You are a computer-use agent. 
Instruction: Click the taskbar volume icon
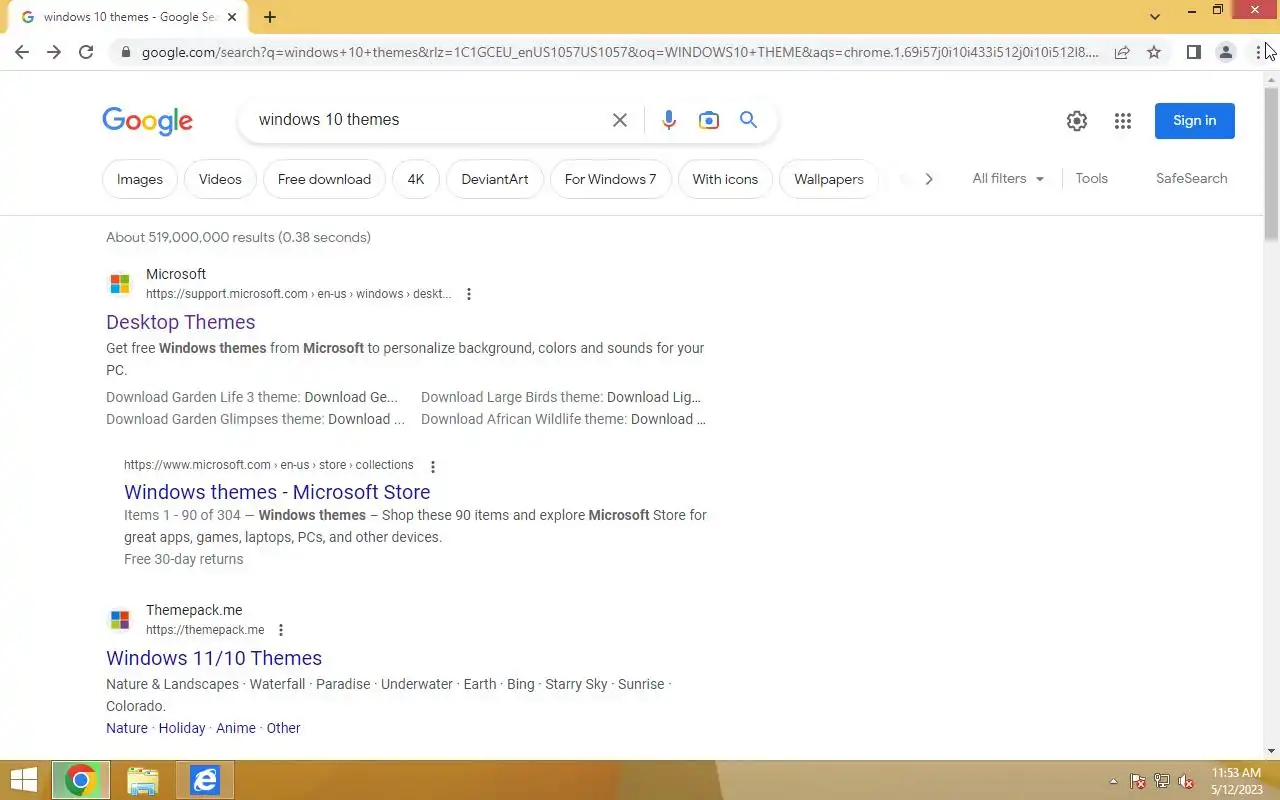pyautogui.click(x=1186, y=781)
